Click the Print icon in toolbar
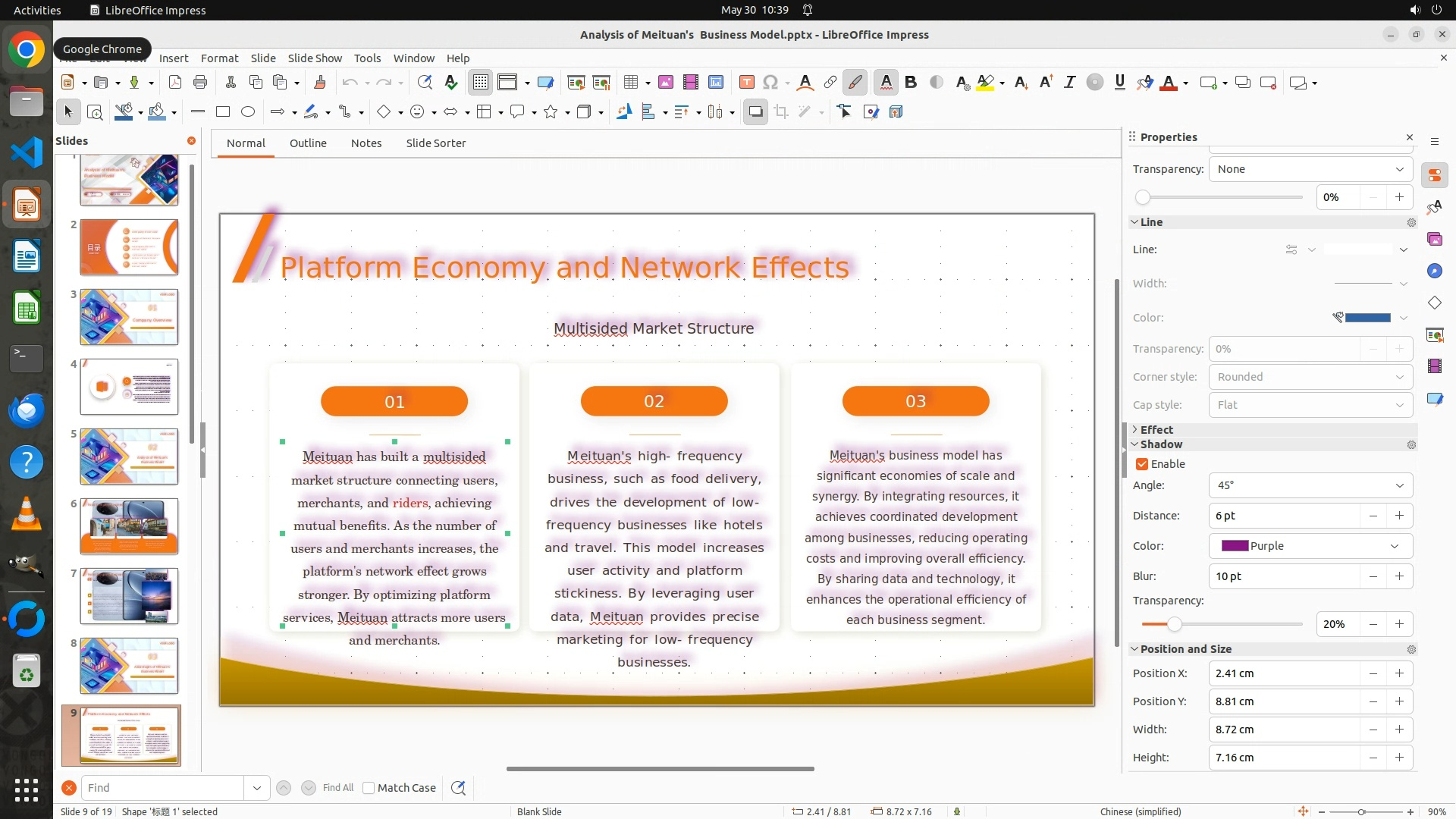Screen dimensions: 1456x819 200,83
